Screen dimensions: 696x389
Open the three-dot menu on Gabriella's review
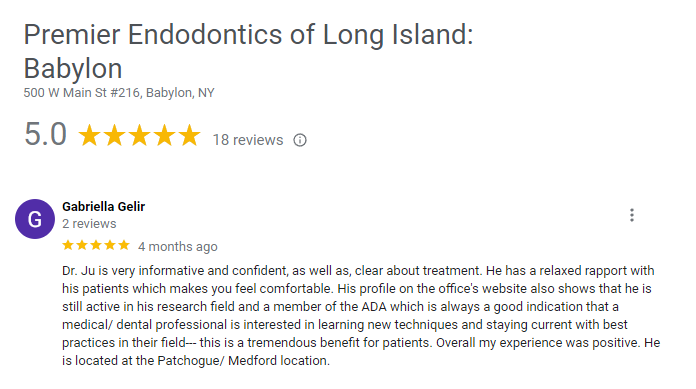pyautogui.click(x=632, y=215)
